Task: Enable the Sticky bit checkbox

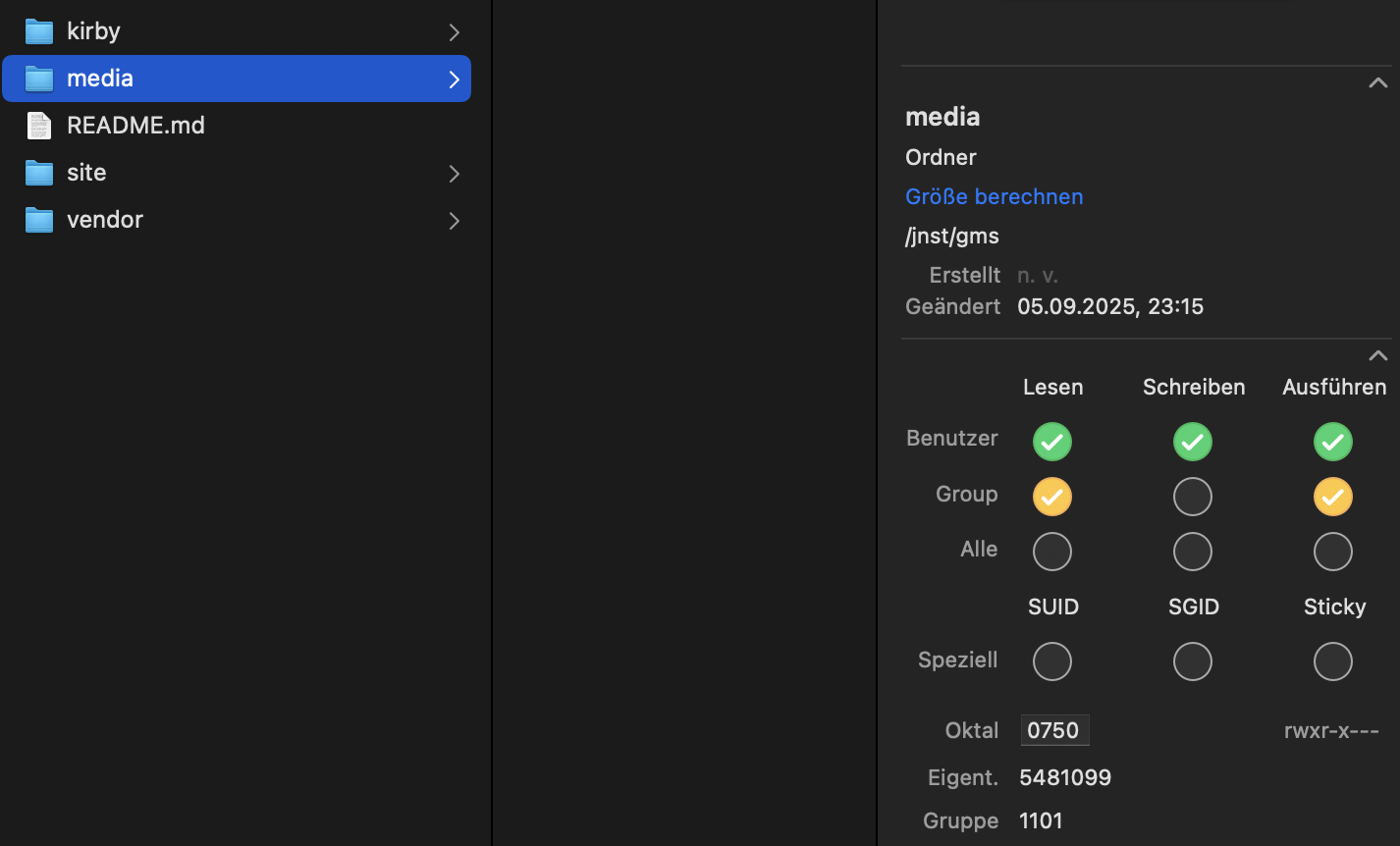Action: click(x=1333, y=661)
